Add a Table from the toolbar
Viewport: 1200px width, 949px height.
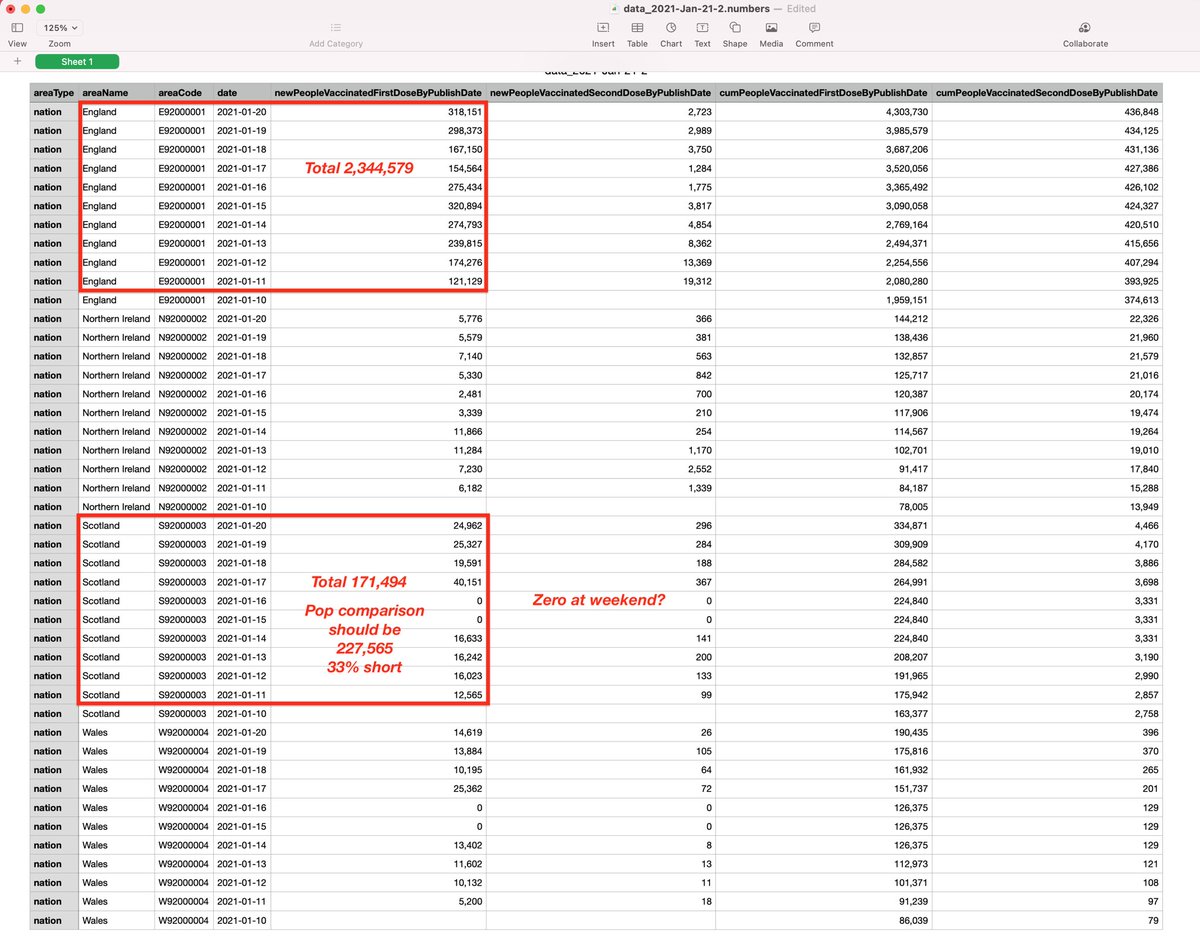click(637, 34)
